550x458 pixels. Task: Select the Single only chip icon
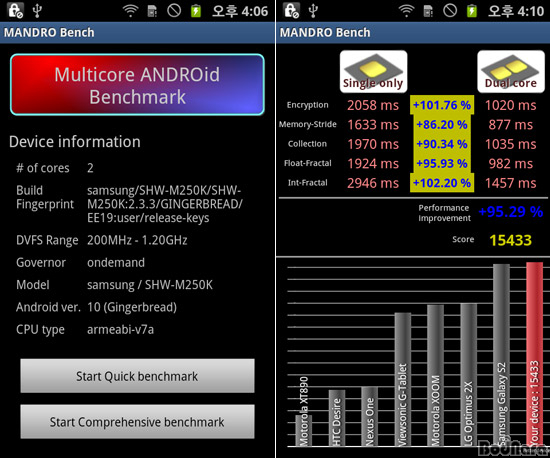pos(373,72)
